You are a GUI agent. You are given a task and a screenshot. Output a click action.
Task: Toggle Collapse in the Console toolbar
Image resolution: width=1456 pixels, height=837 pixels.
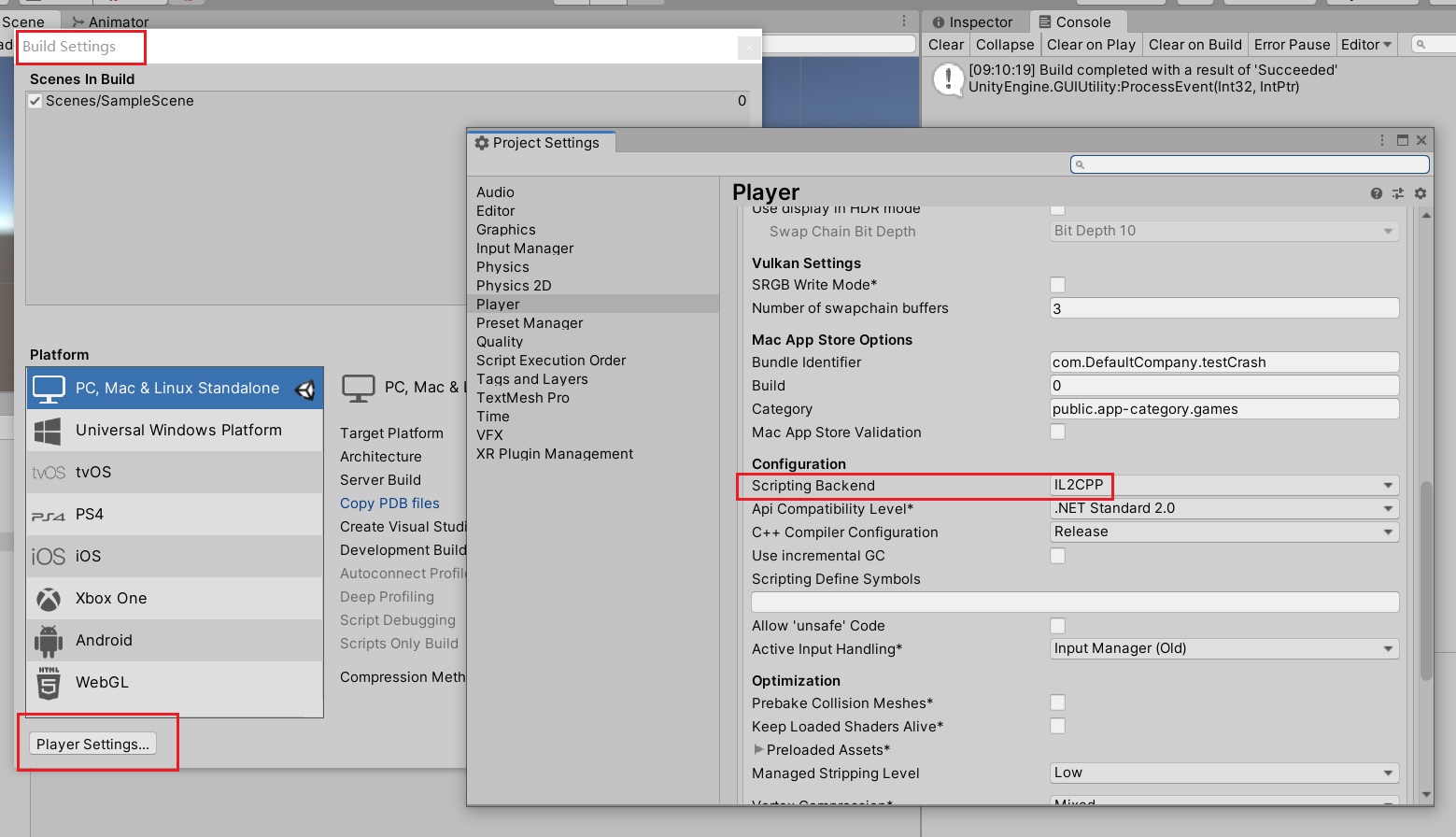click(x=1005, y=45)
